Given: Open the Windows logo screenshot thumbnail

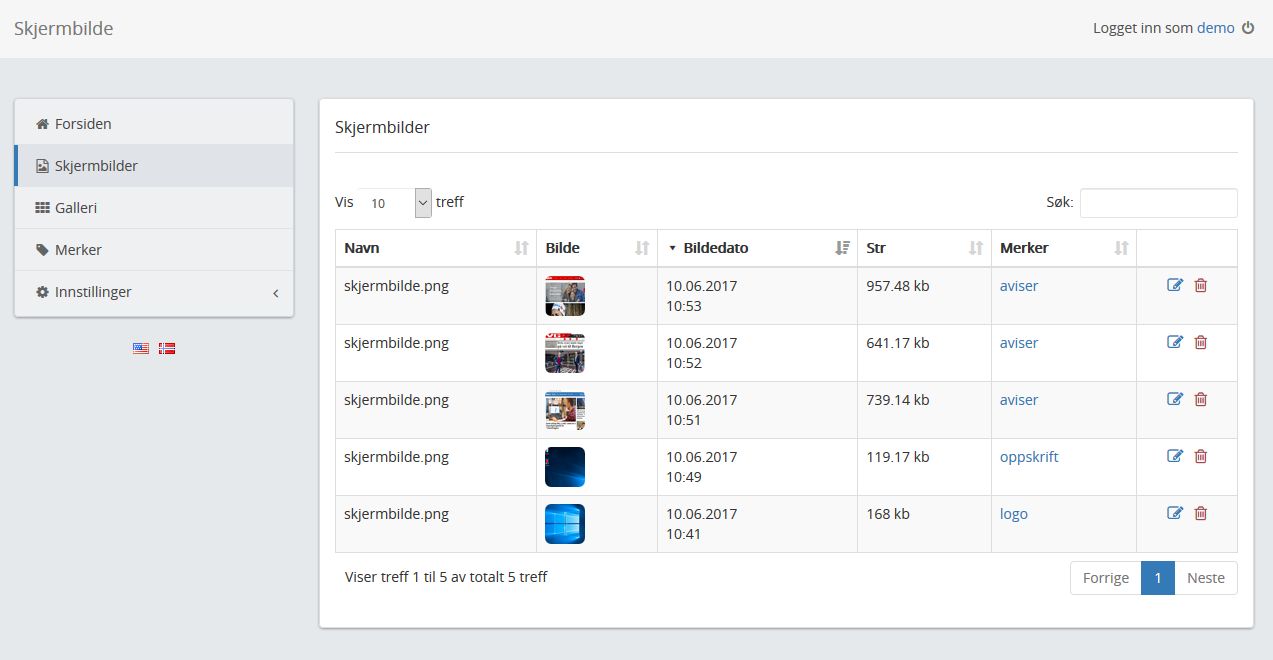Looking at the screenshot, I should (x=565, y=524).
